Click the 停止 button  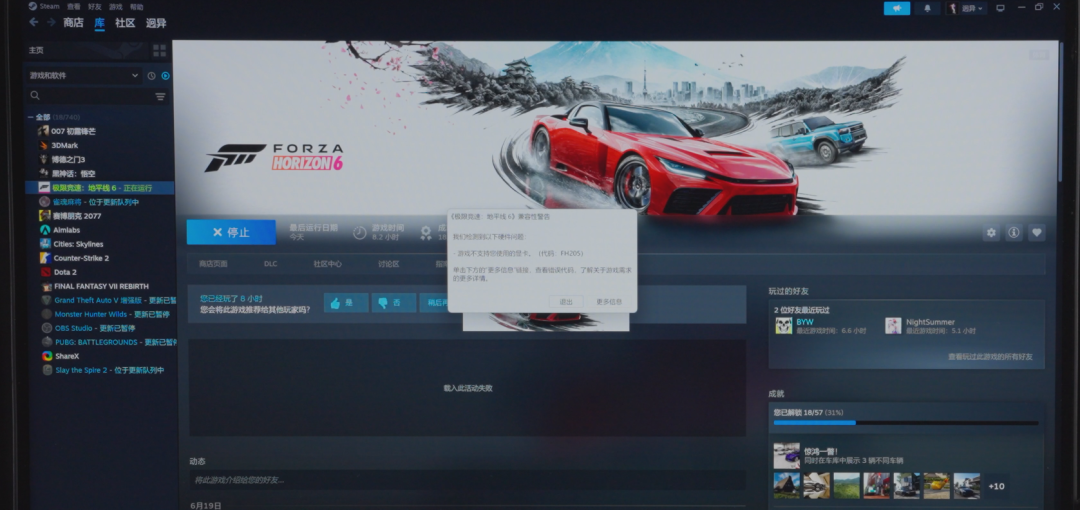(x=231, y=232)
